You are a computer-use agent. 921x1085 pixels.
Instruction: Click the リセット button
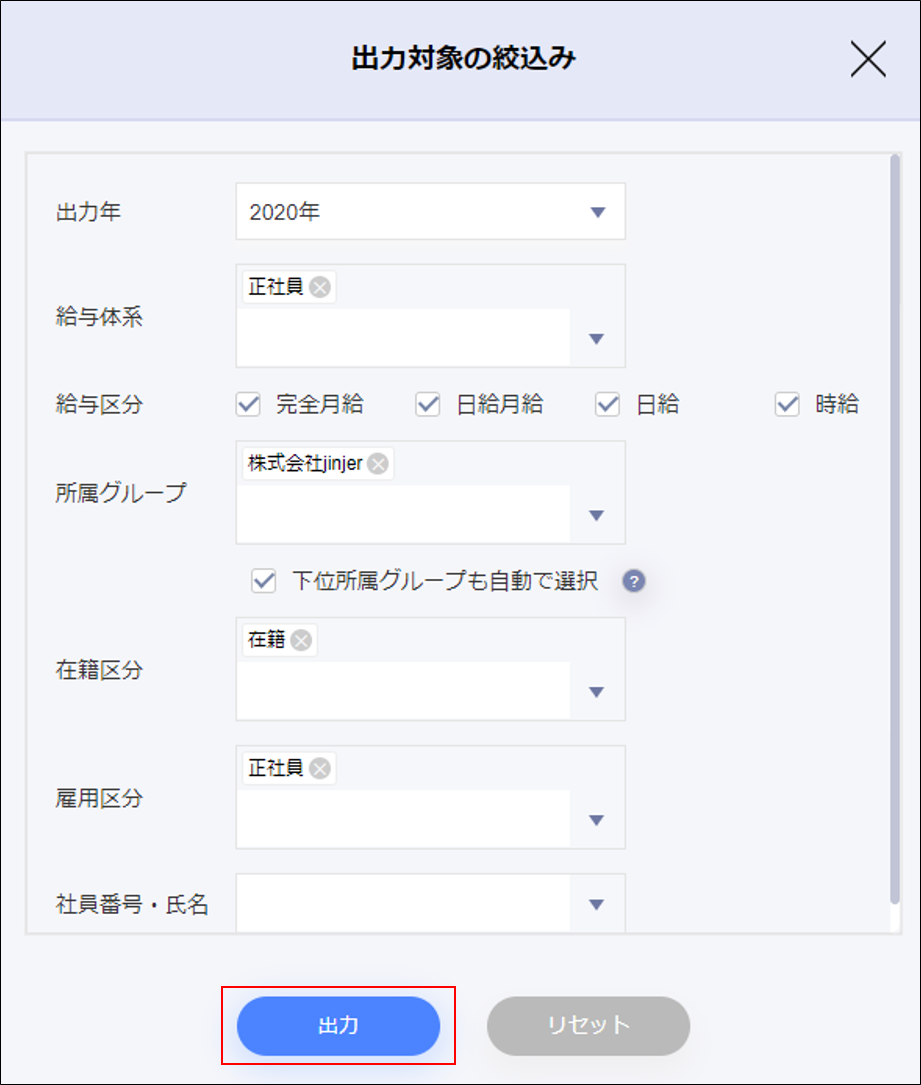point(588,1025)
